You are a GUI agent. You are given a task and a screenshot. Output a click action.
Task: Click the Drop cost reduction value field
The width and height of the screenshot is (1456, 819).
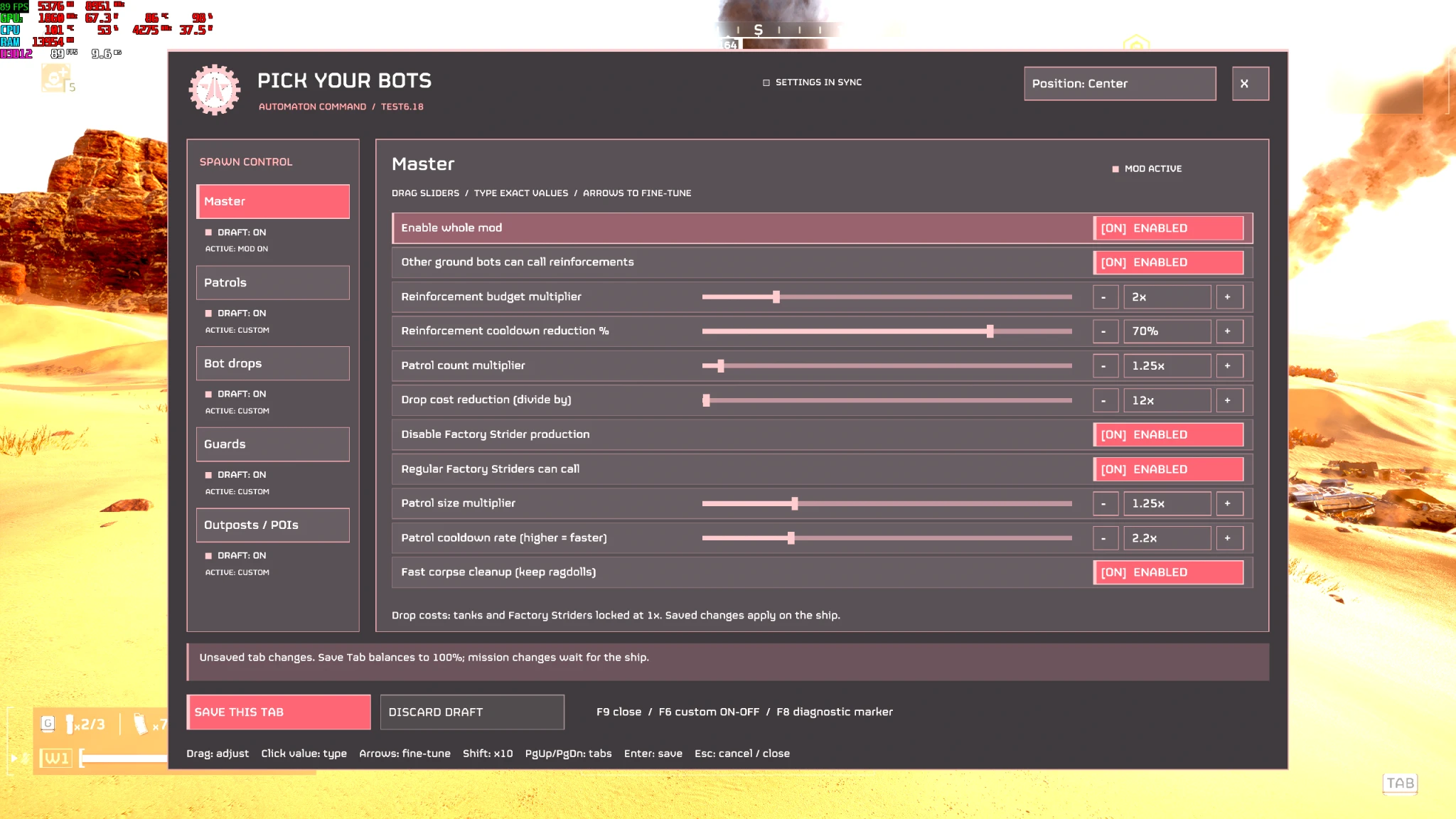pos(1167,400)
